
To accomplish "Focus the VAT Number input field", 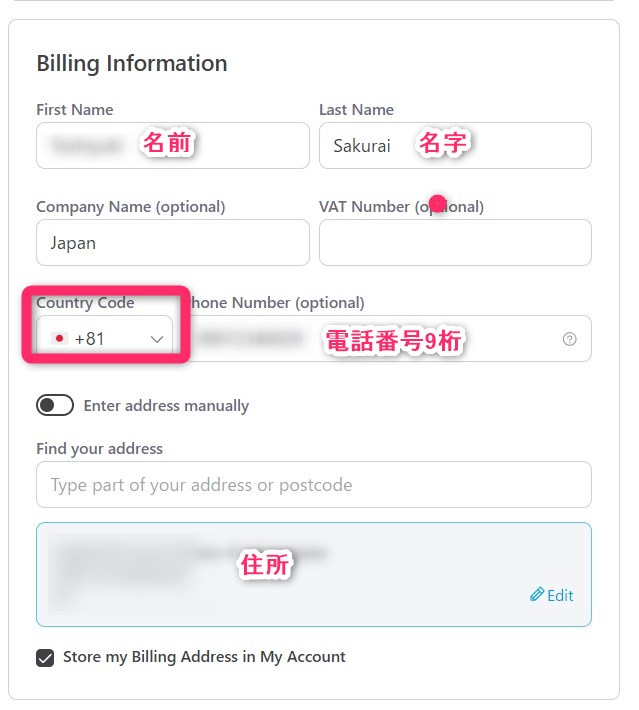I will pyautogui.click(x=454, y=243).
